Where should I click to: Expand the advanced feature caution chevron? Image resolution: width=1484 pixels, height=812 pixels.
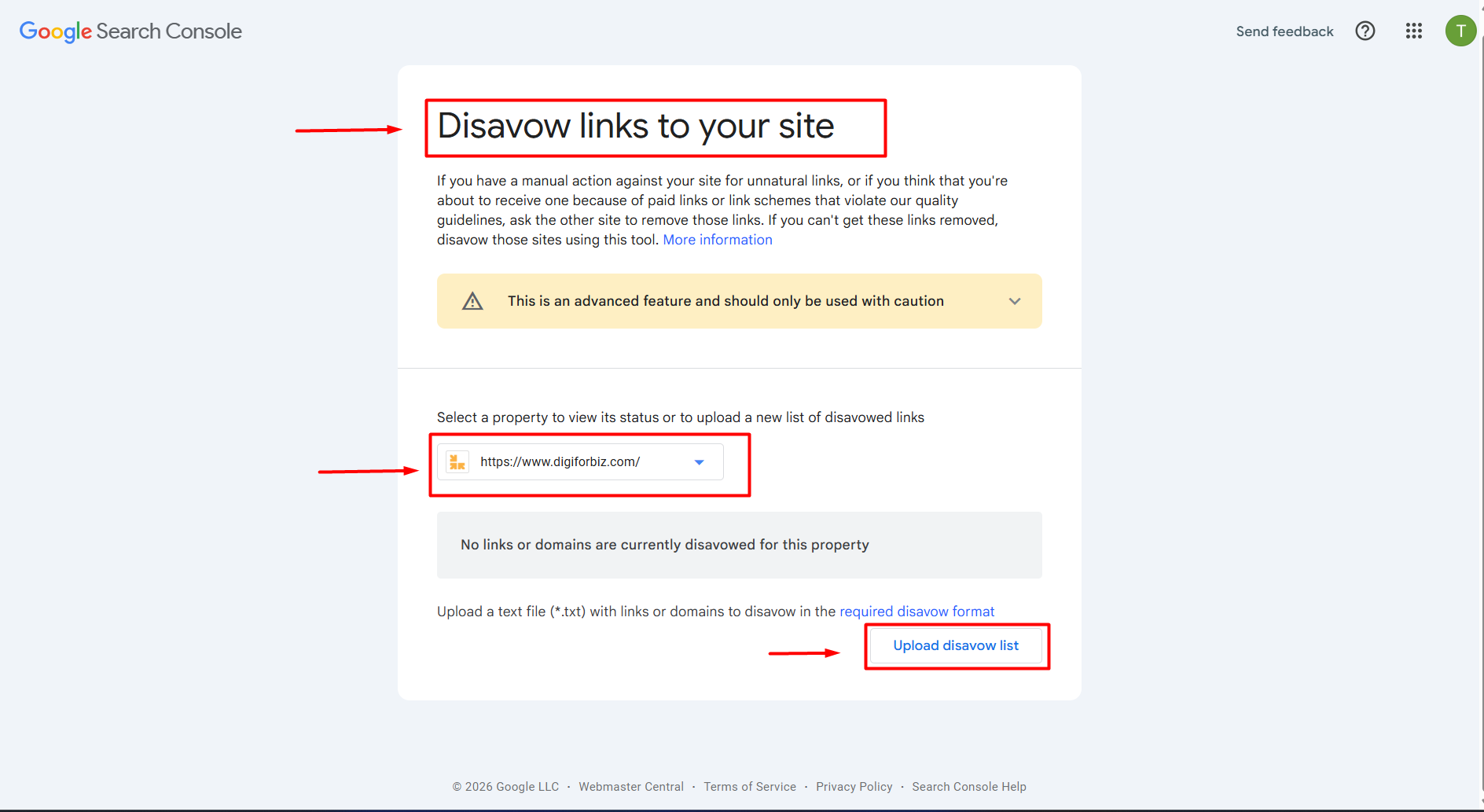point(1015,301)
